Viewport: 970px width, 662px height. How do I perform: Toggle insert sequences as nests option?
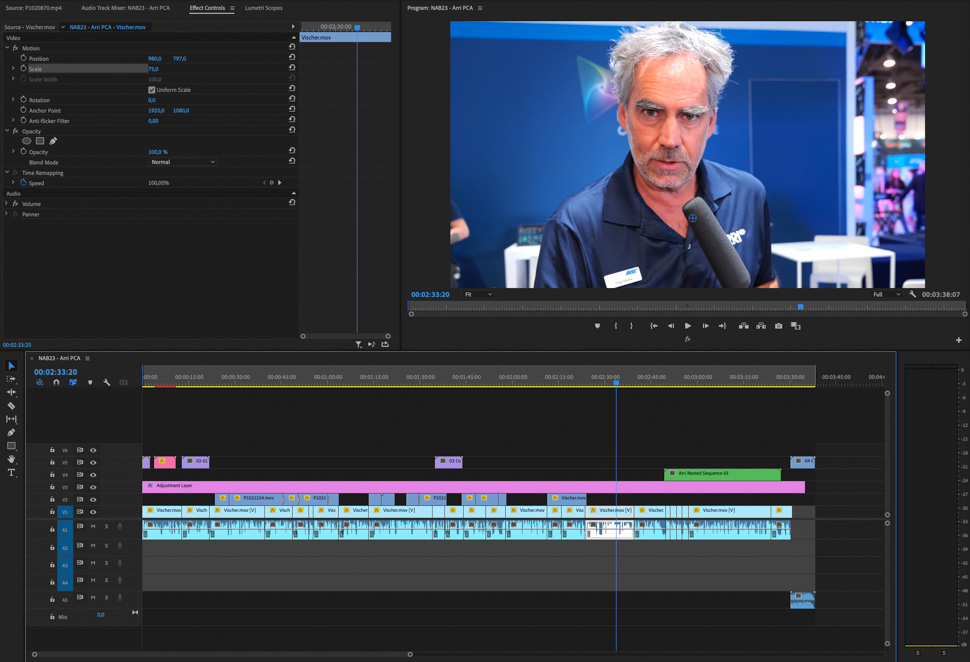[40, 382]
